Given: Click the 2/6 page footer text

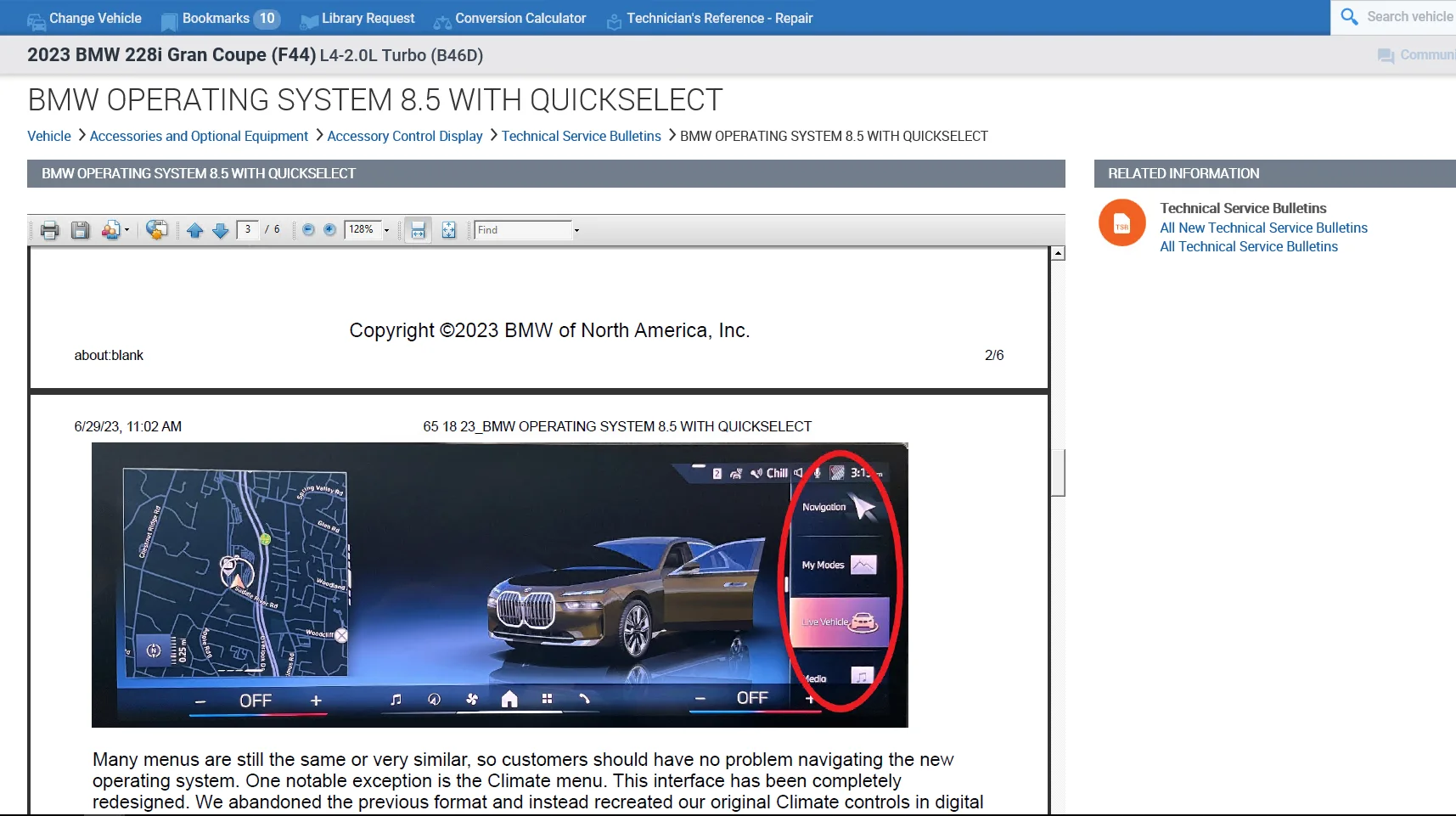Looking at the screenshot, I should pyautogui.click(x=994, y=355).
